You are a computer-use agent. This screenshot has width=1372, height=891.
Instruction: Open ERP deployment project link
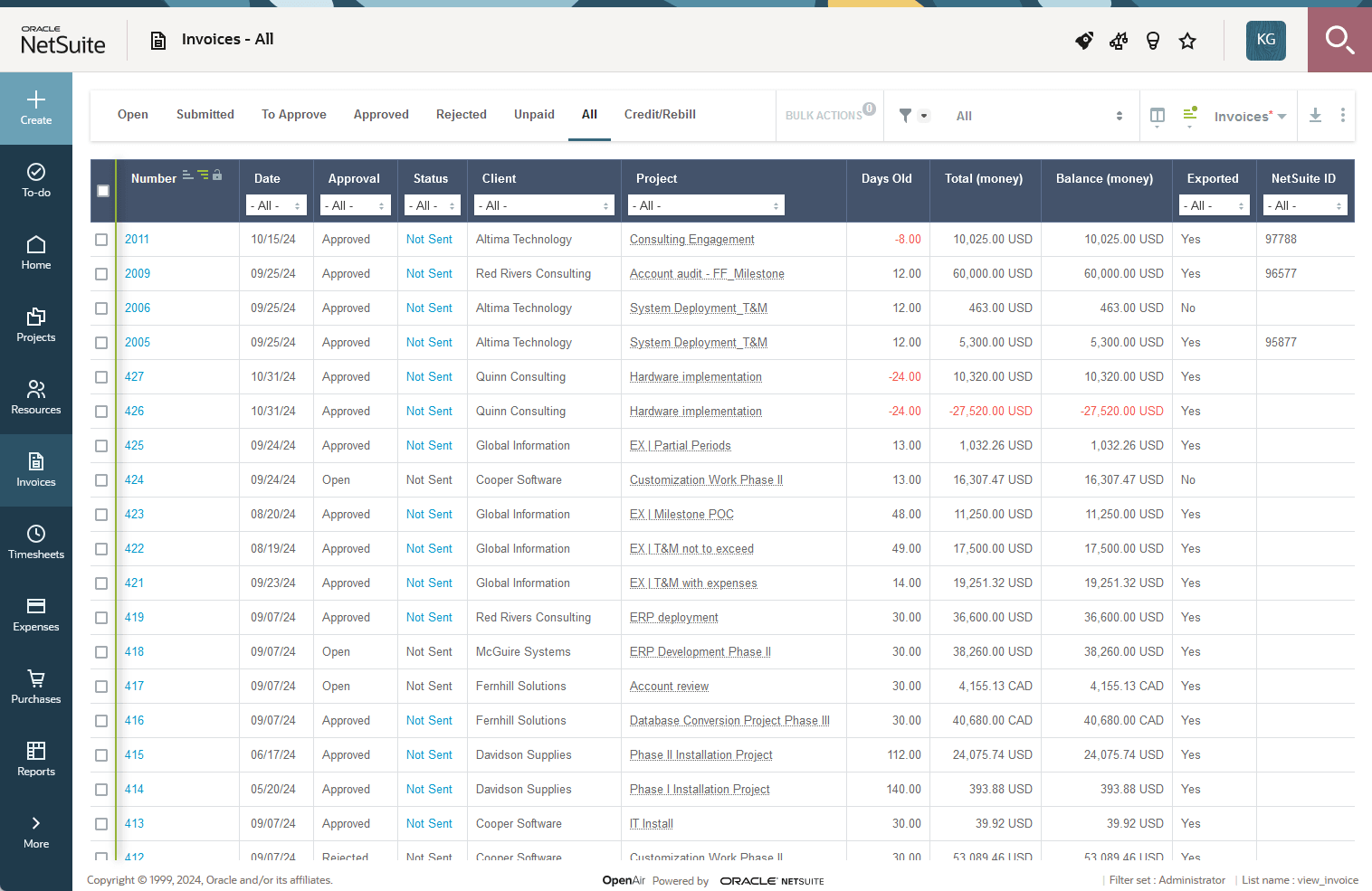tap(674, 618)
